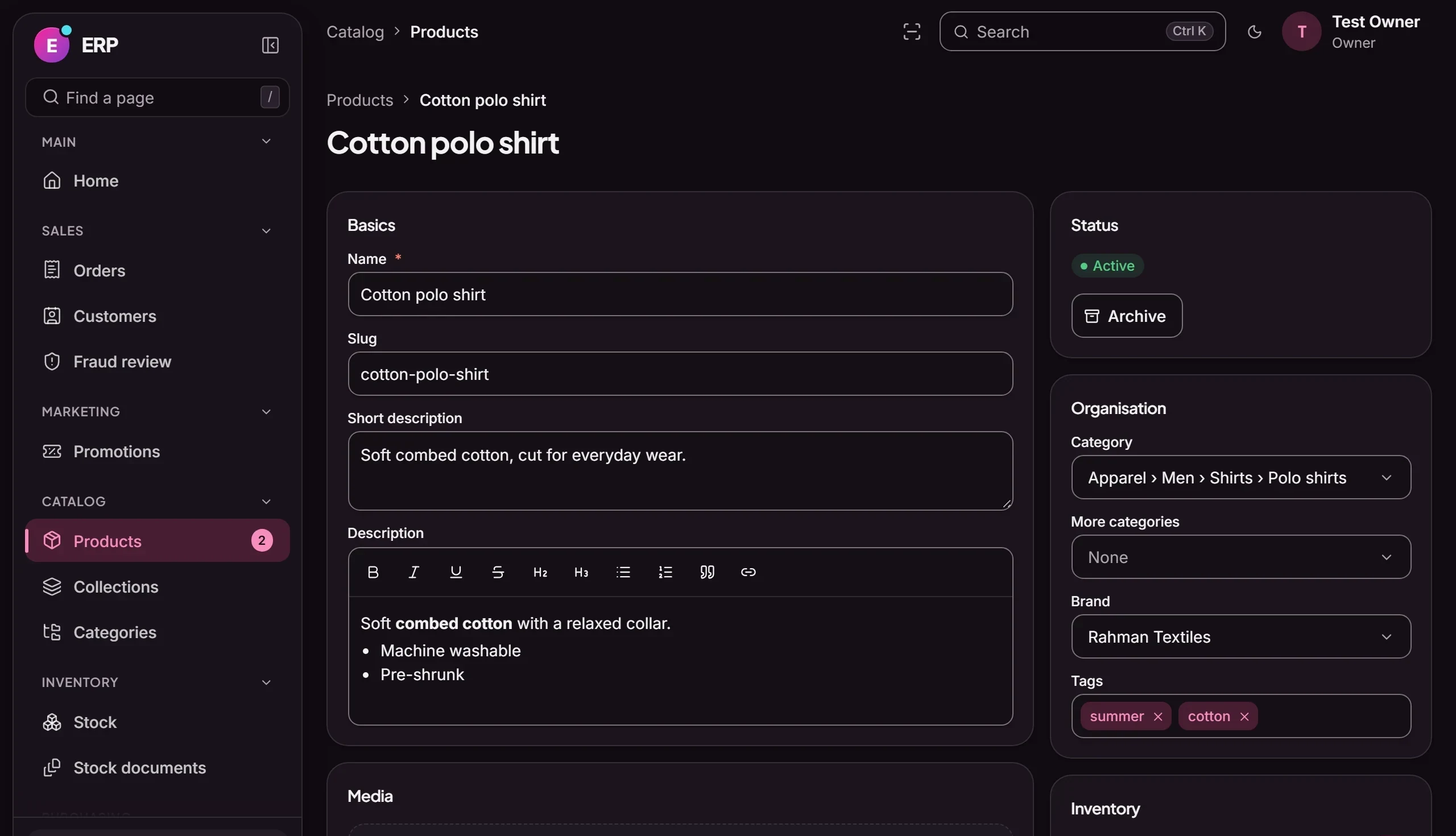Open the Category dropdown

[1240, 478]
